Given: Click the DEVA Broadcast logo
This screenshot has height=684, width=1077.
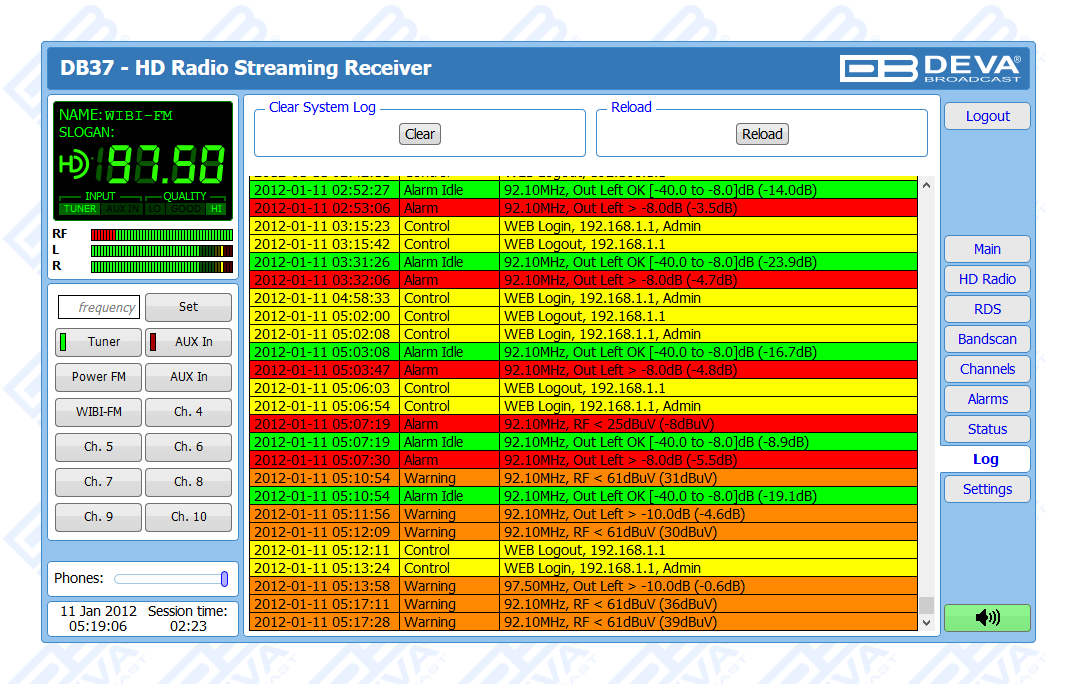Looking at the screenshot, I should (x=930, y=68).
